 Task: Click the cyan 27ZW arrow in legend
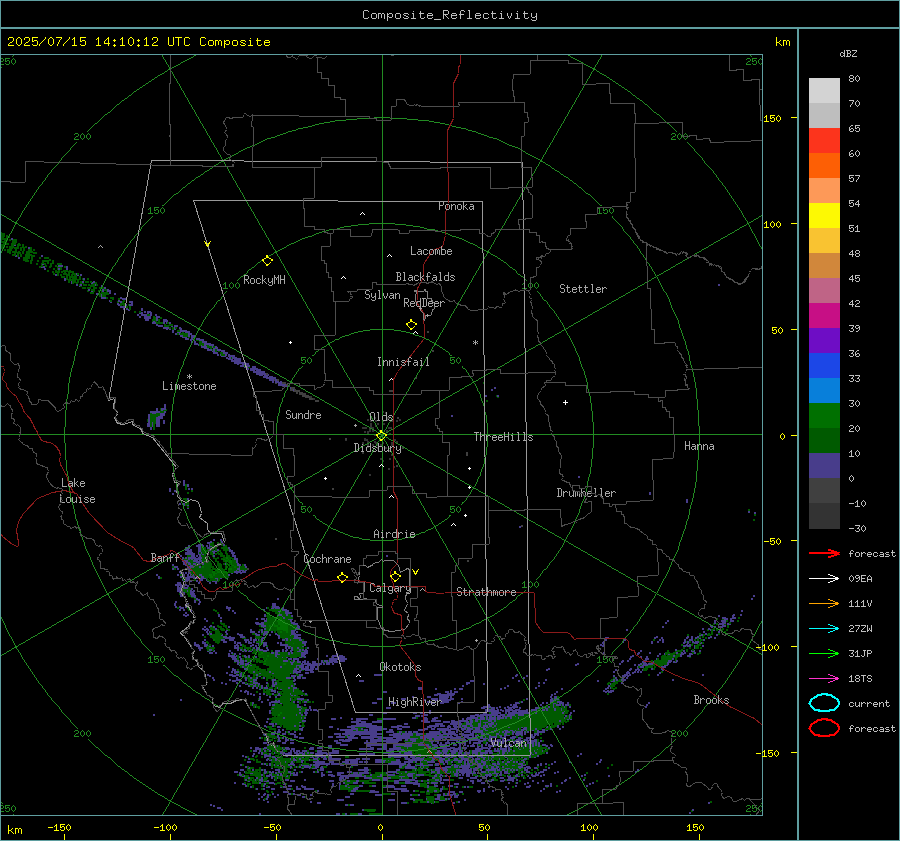(824, 629)
